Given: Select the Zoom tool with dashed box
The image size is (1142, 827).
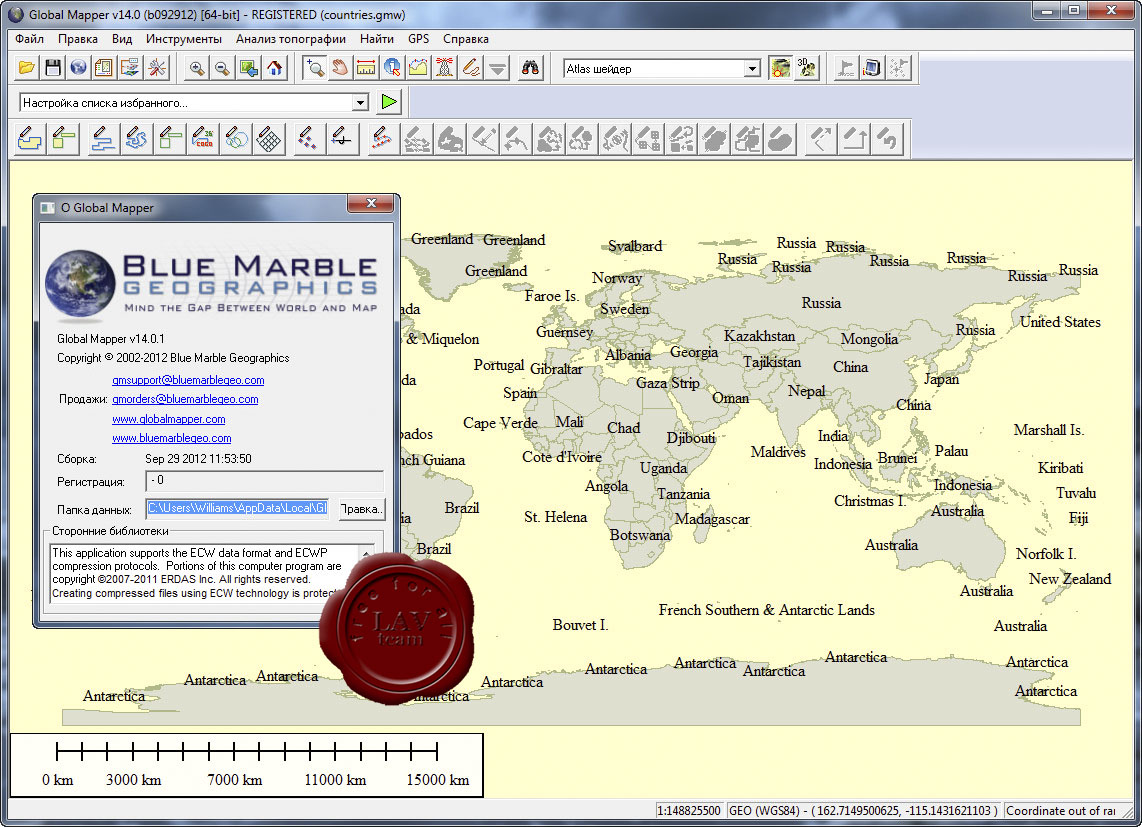Looking at the screenshot, I should click(x=315, y=68).
